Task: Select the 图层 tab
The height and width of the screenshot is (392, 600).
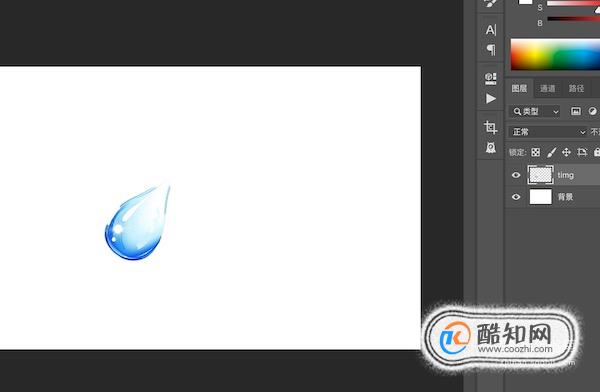Action: pyautogui.click(x=519, y=88)
